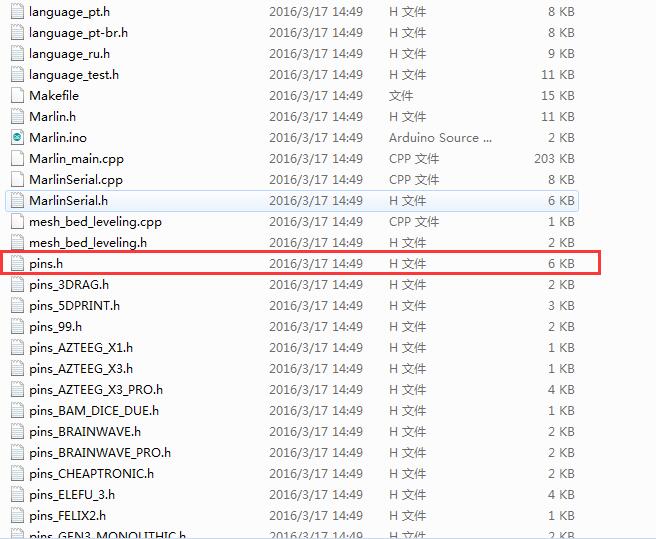
Task: Click the icon beside MarlinSerial.cpp
Action: pos(17,179)
